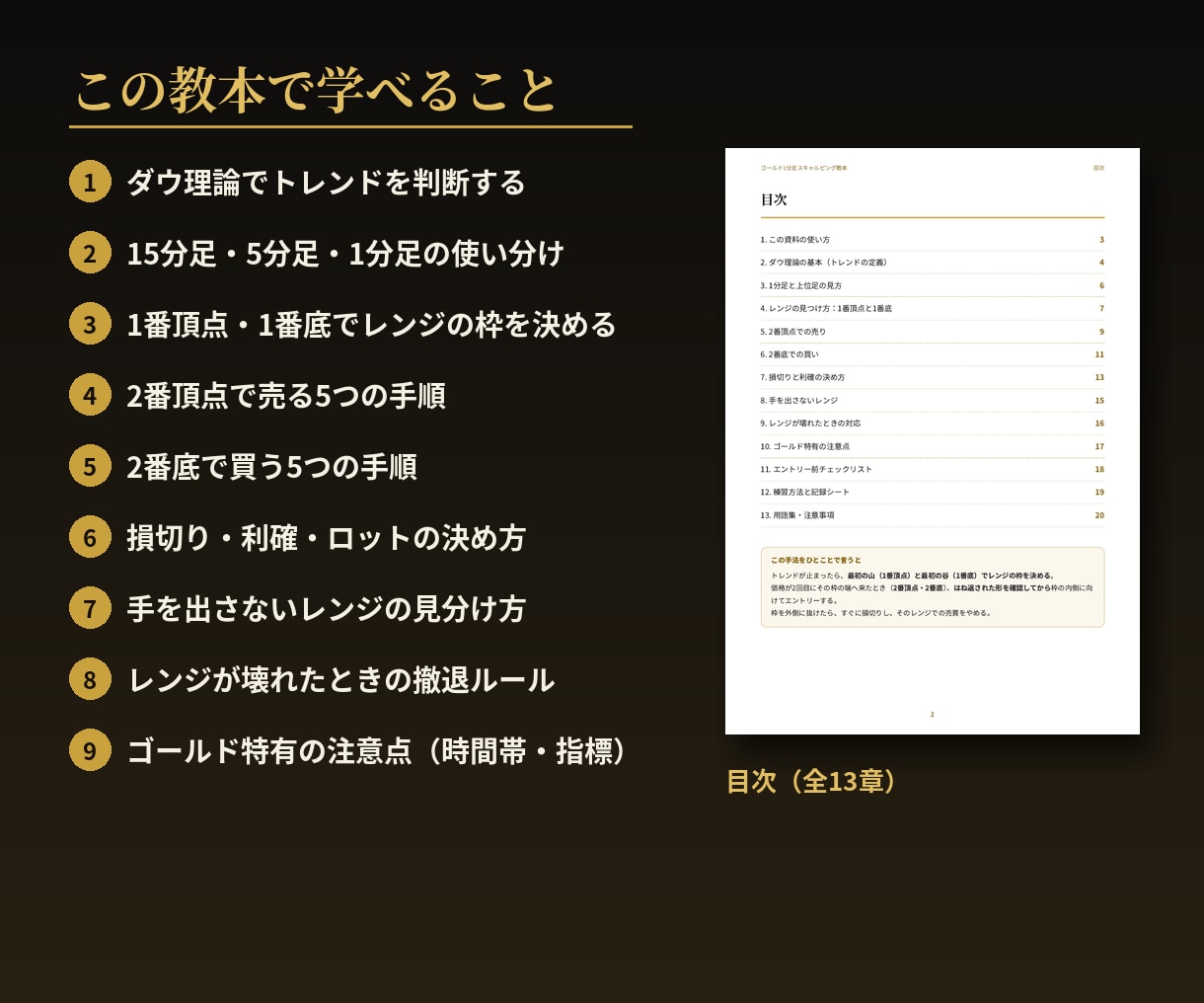Select the line '1番頂点・1番底でレンジの枠を決める'
This screenshot has width=1204, height=1003.
(371, 325)
